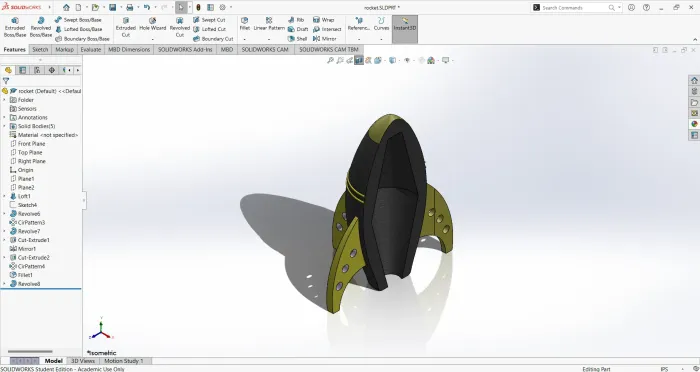Pick the Boundary Boss/Base tool
Viewport: 700px width, 372px height.
(82, 39)
